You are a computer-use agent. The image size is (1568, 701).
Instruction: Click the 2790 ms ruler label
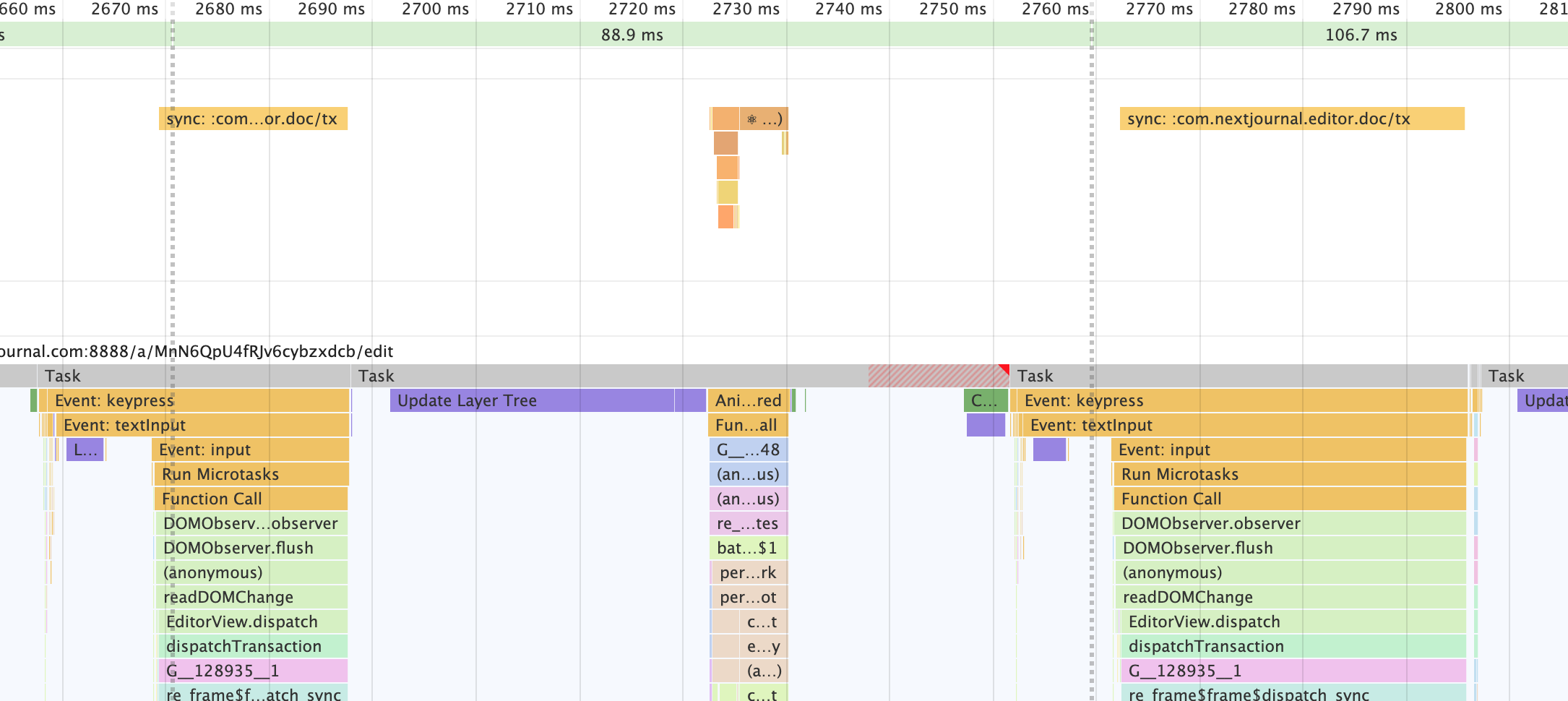tap(1366, 9)
